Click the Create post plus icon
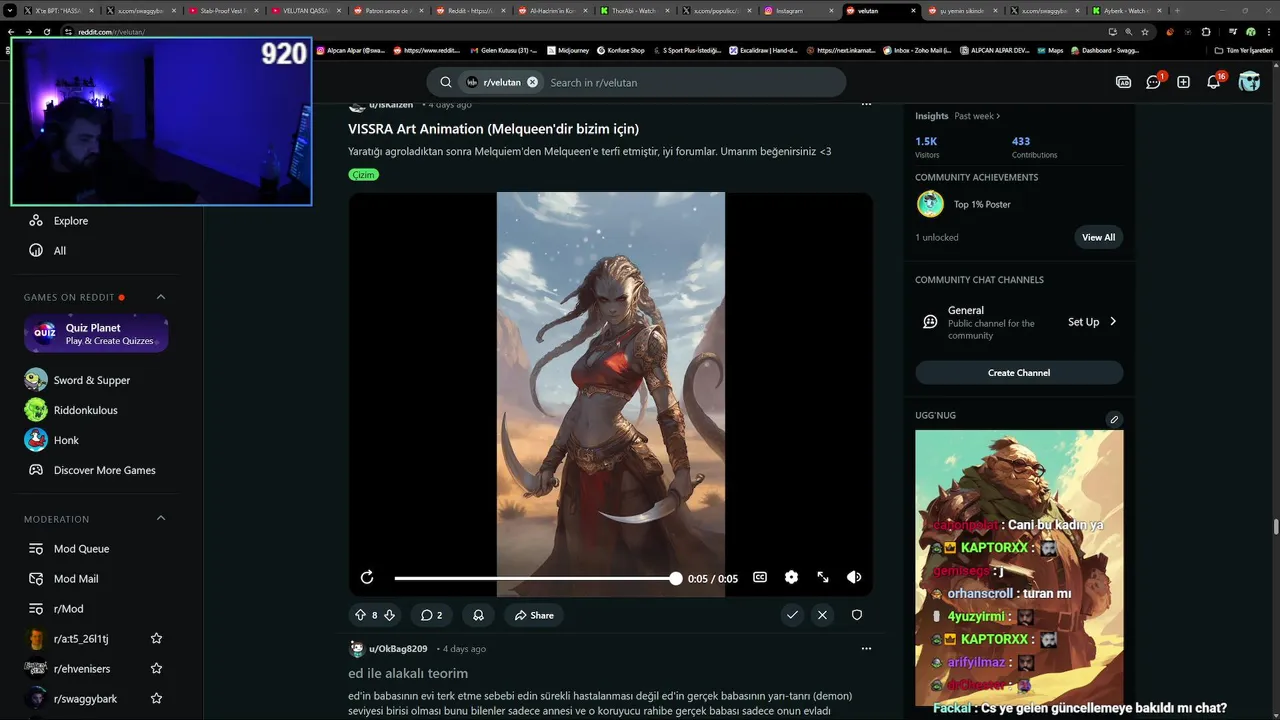Screen dimensions: 1280x720 tap(1183, 82)
